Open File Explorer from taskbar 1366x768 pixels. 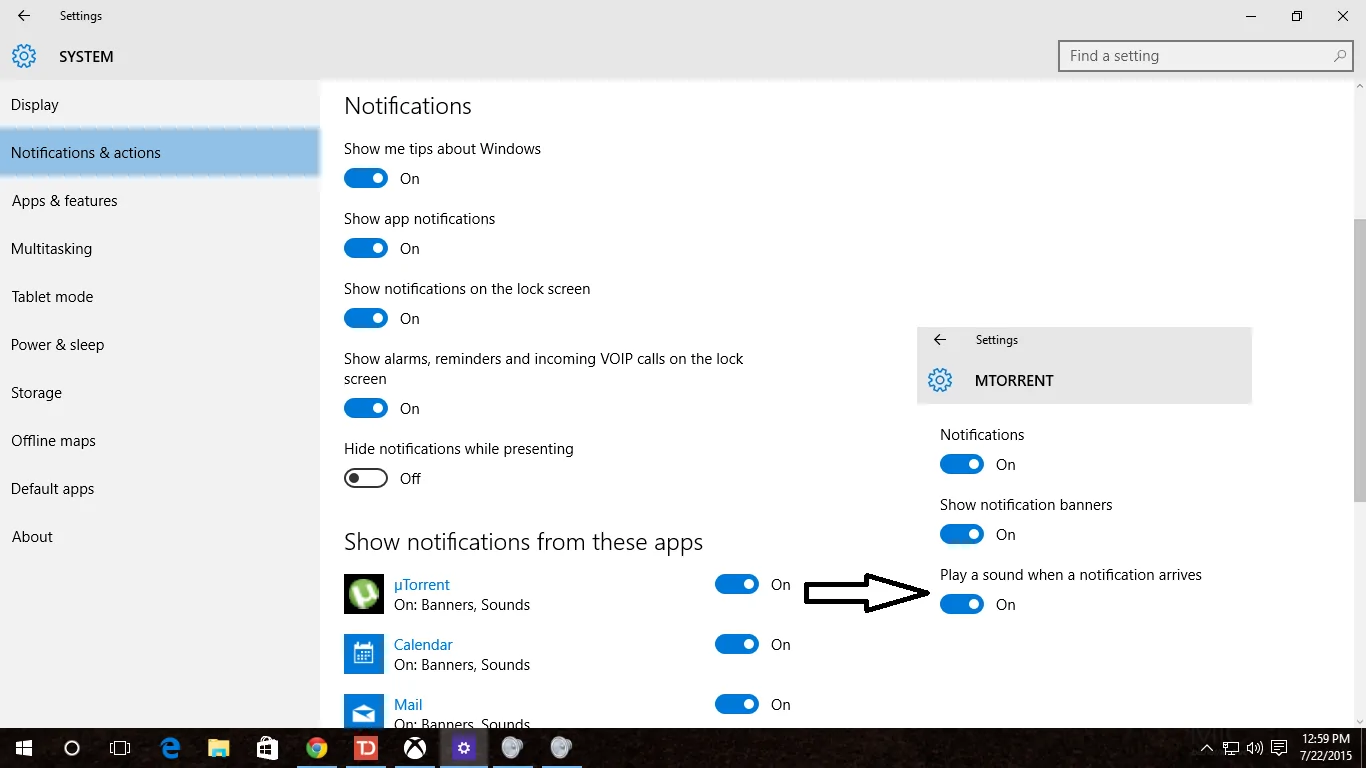(x=219, y=748)
